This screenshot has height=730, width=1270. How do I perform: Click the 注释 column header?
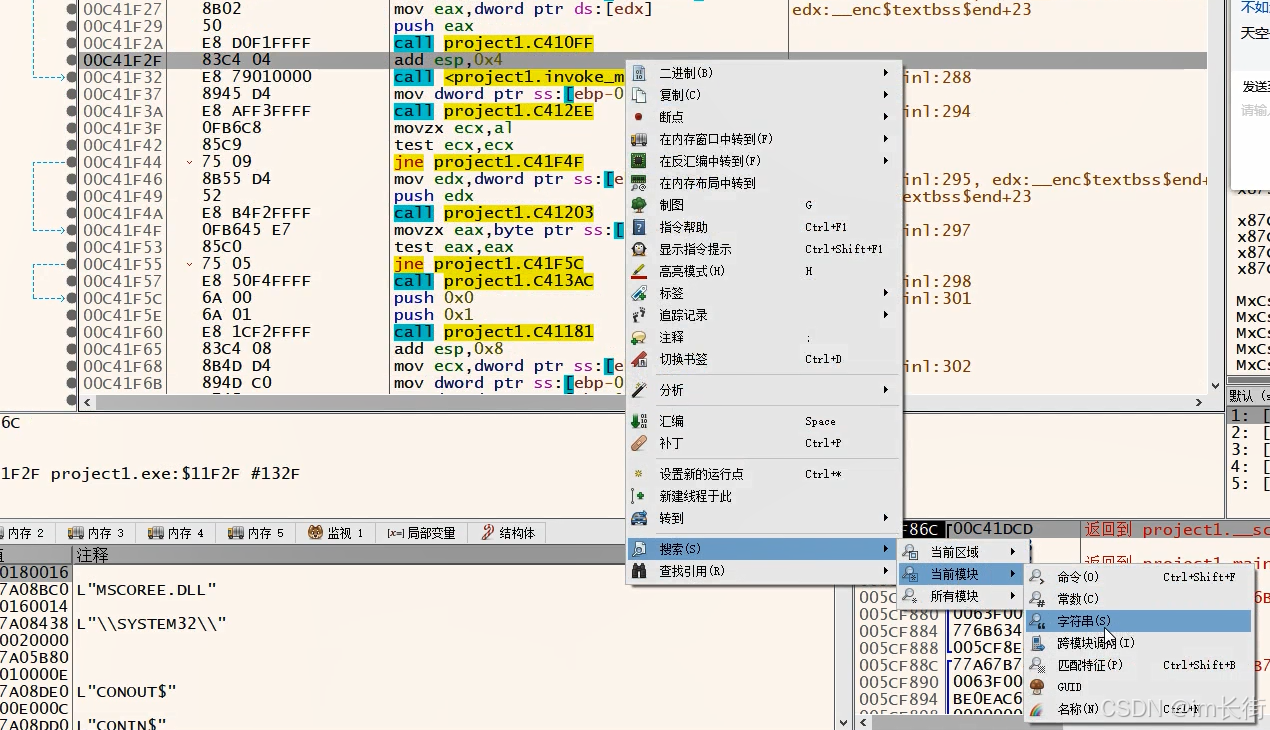92,554
